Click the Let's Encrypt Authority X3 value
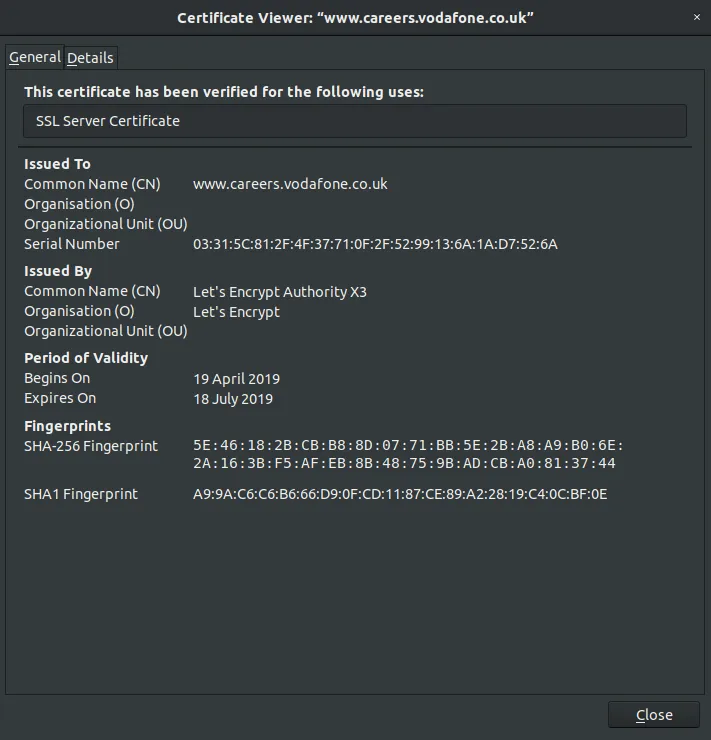 [280, 292]
